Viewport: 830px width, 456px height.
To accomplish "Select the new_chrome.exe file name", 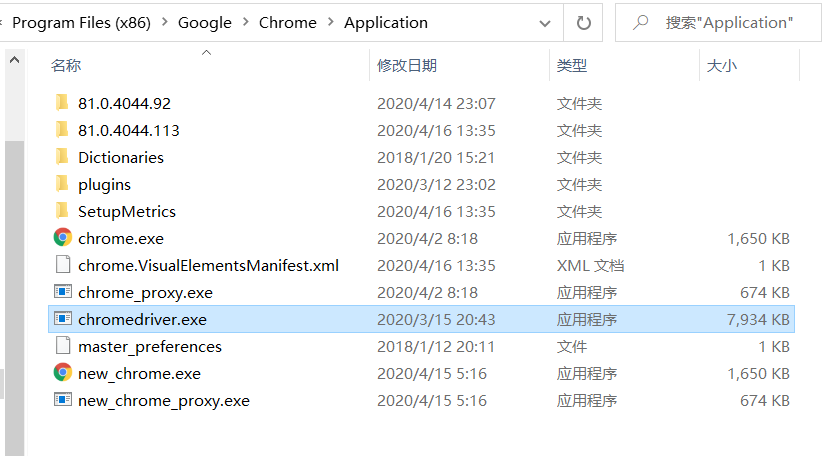I will 139,374.
